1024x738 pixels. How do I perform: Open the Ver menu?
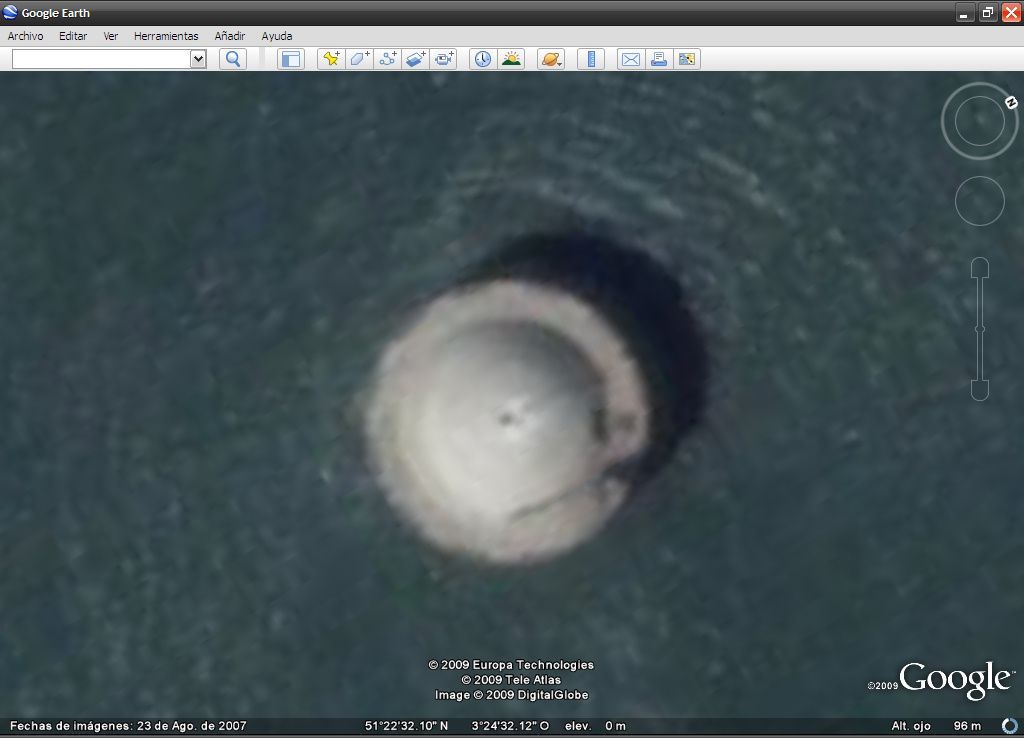(110, 37)
